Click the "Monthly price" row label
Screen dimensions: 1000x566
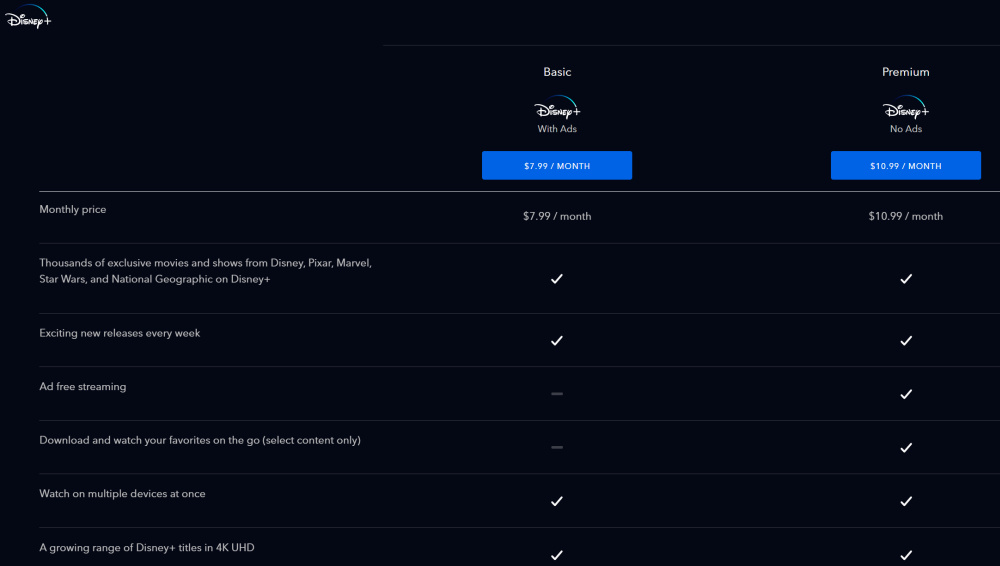click(73, 210)
